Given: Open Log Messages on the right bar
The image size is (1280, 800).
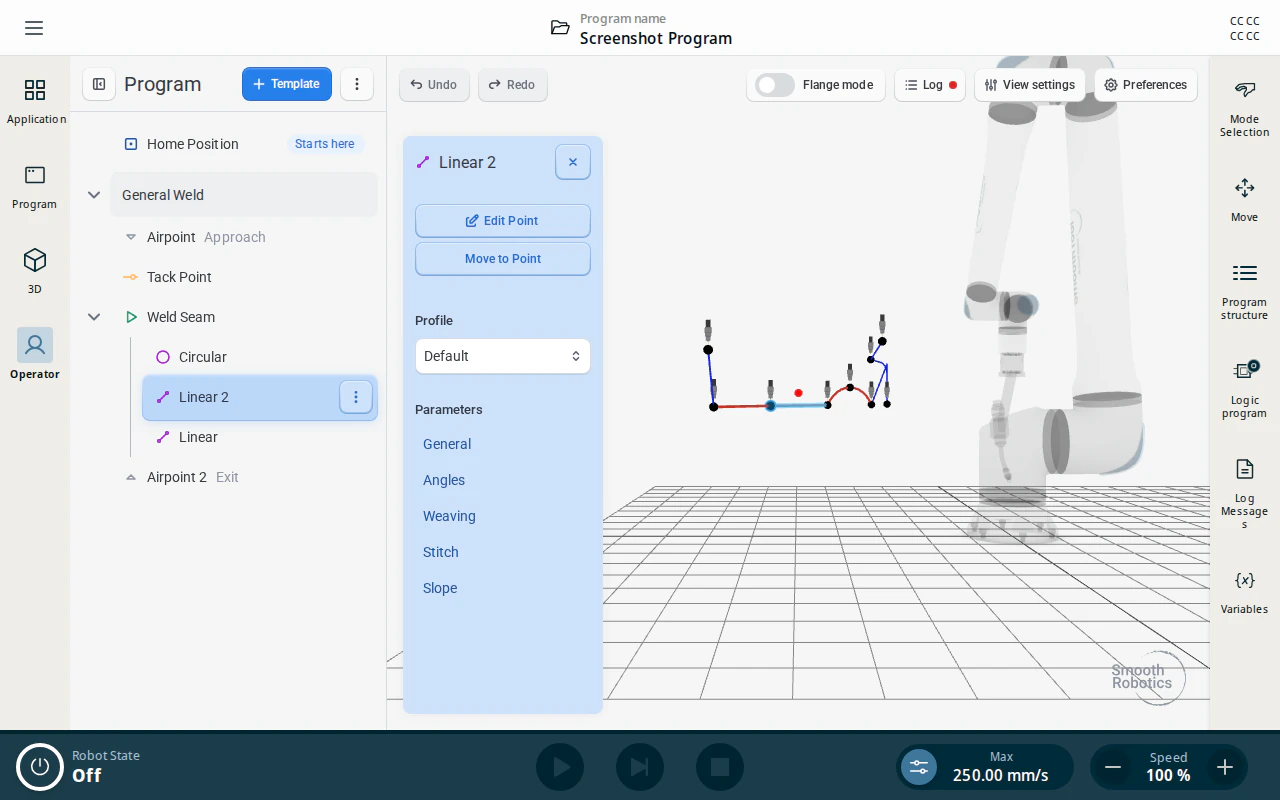Looking at the screenshot, I should click(1244, 493).
